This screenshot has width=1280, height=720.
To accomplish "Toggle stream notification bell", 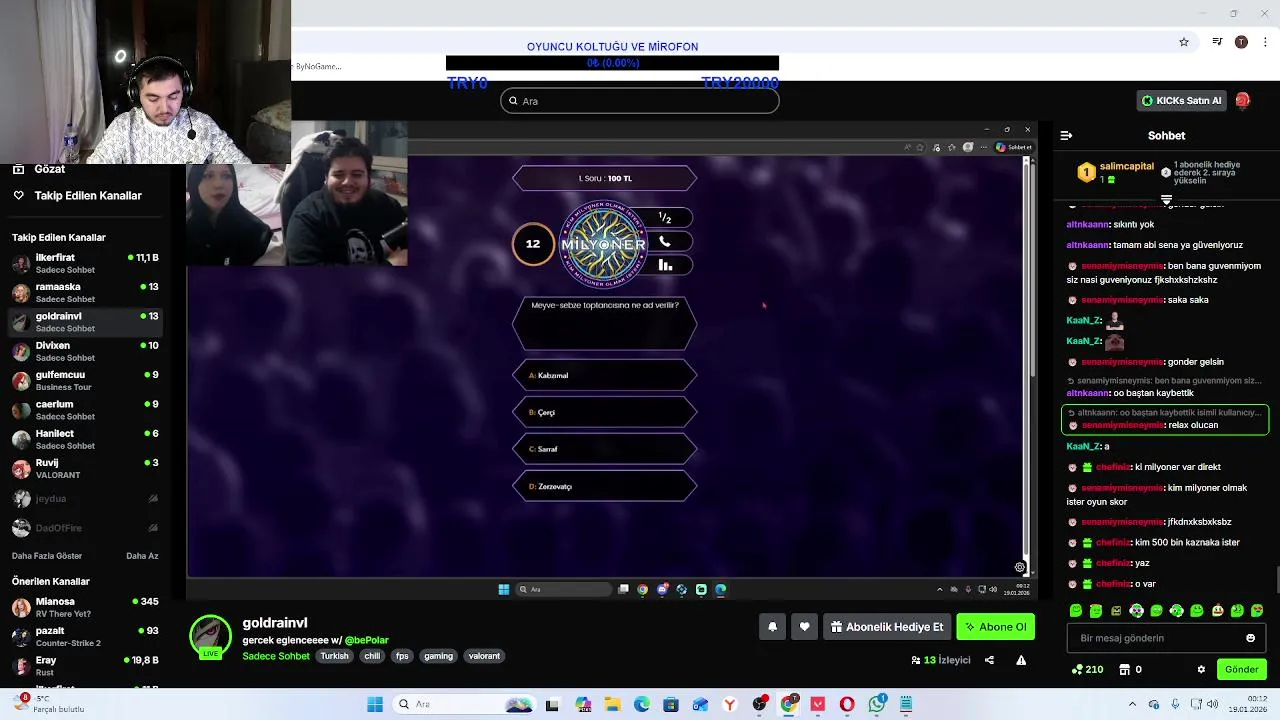I will point(772,627).
